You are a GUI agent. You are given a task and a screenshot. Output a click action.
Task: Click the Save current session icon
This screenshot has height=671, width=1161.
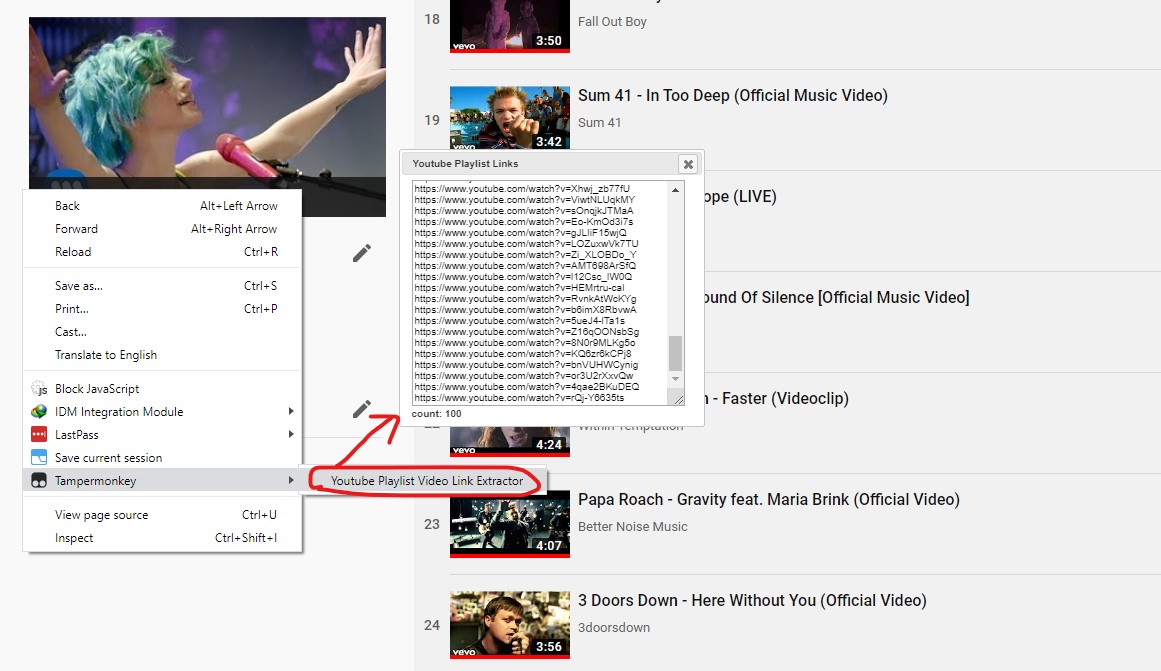pos(39,458)
